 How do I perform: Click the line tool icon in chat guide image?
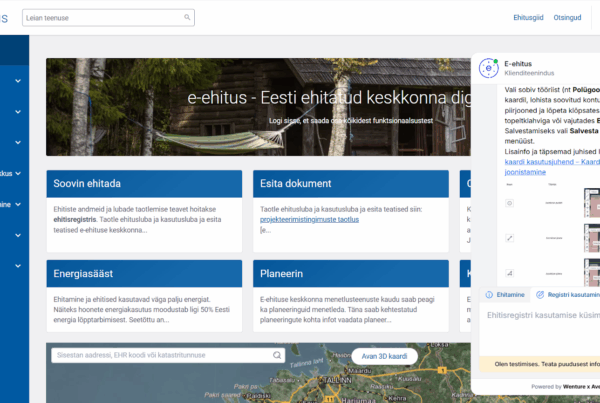point(509,238)
